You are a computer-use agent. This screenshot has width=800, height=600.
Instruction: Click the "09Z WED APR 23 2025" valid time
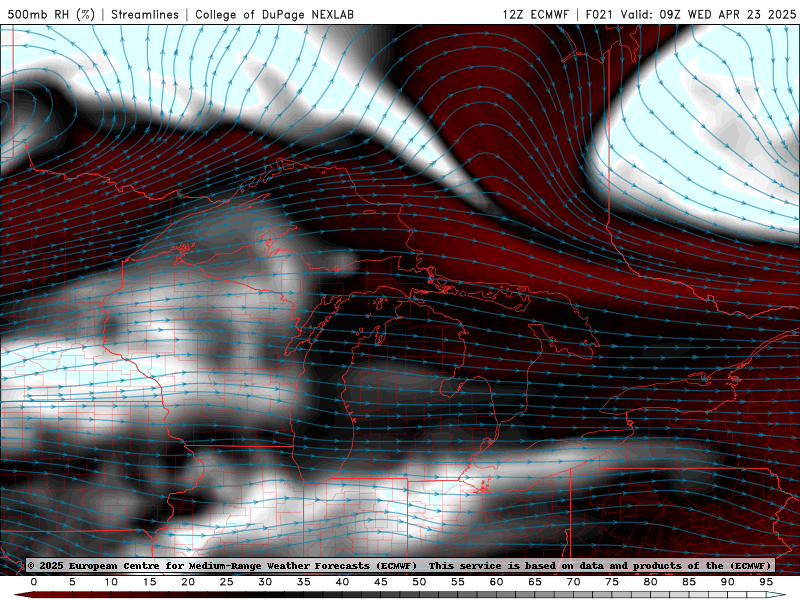[x=728, y=14]
